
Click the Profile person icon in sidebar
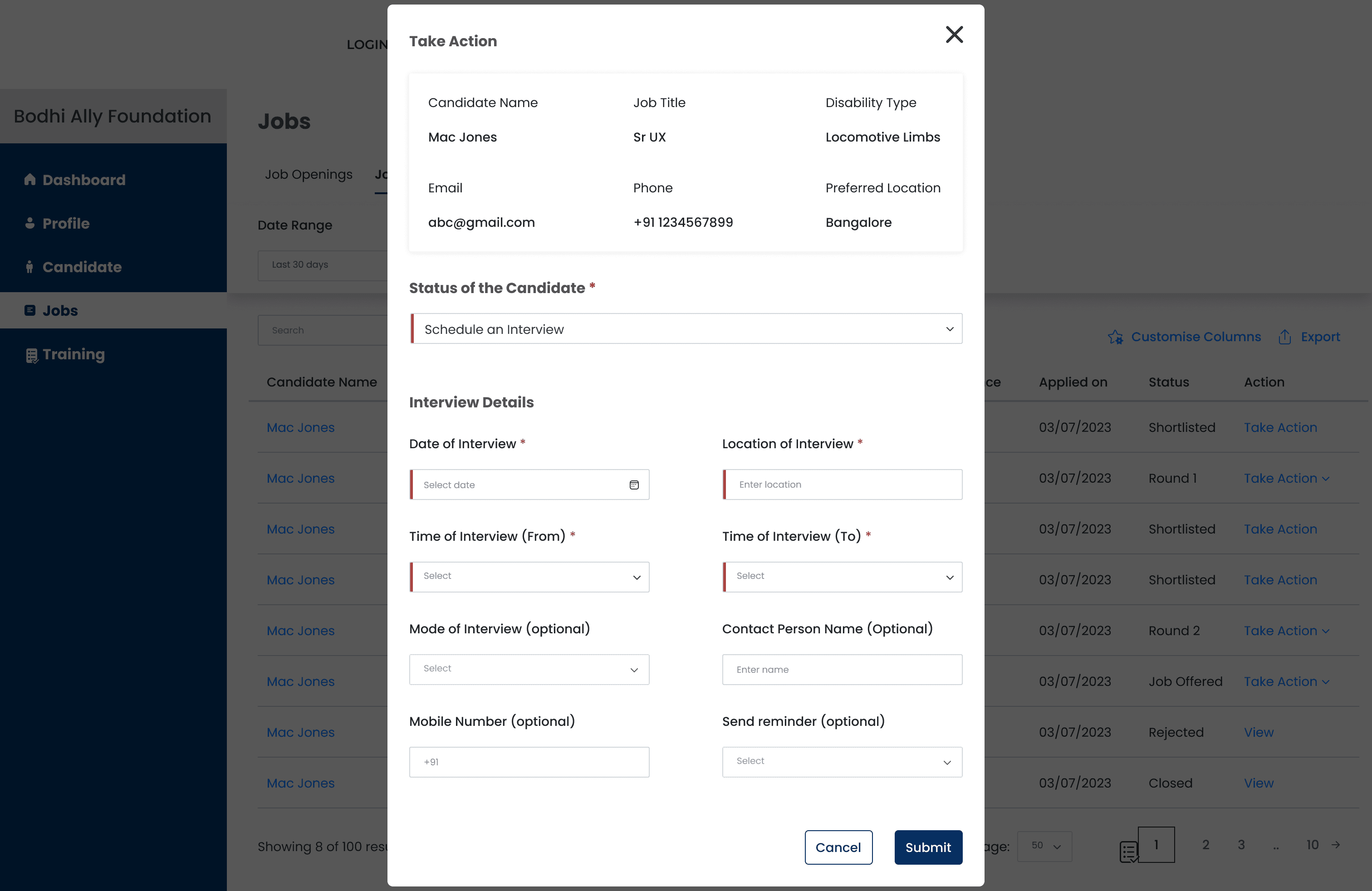30,223
